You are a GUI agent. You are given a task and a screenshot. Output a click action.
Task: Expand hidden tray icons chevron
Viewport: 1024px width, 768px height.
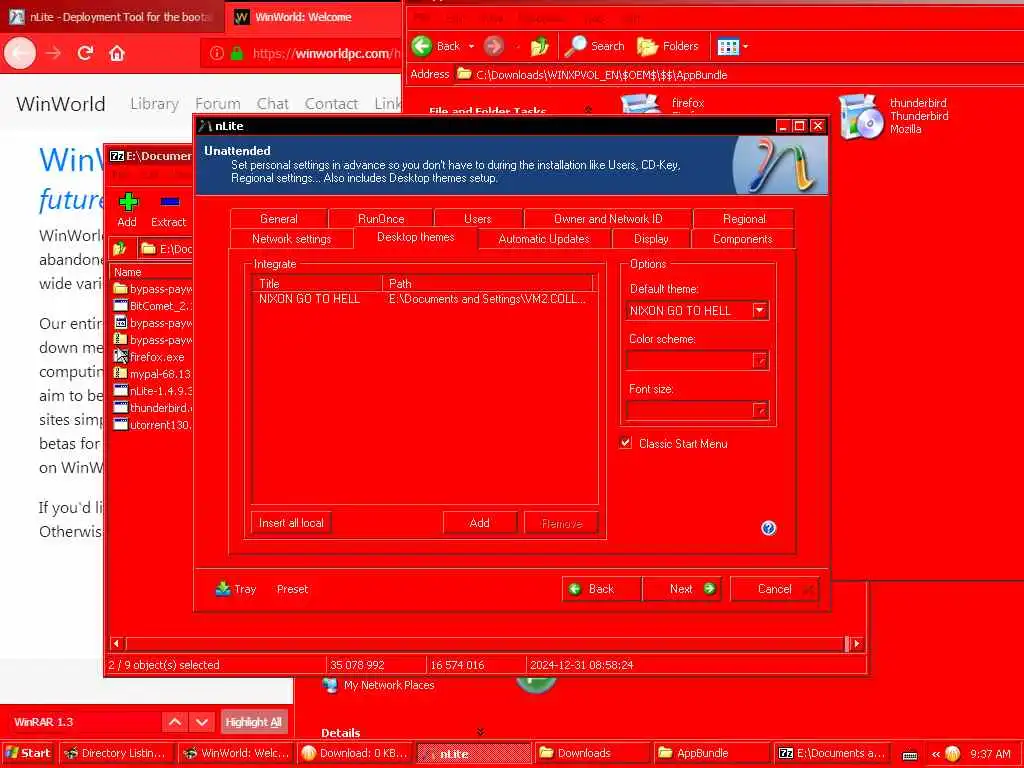(935, 754)
